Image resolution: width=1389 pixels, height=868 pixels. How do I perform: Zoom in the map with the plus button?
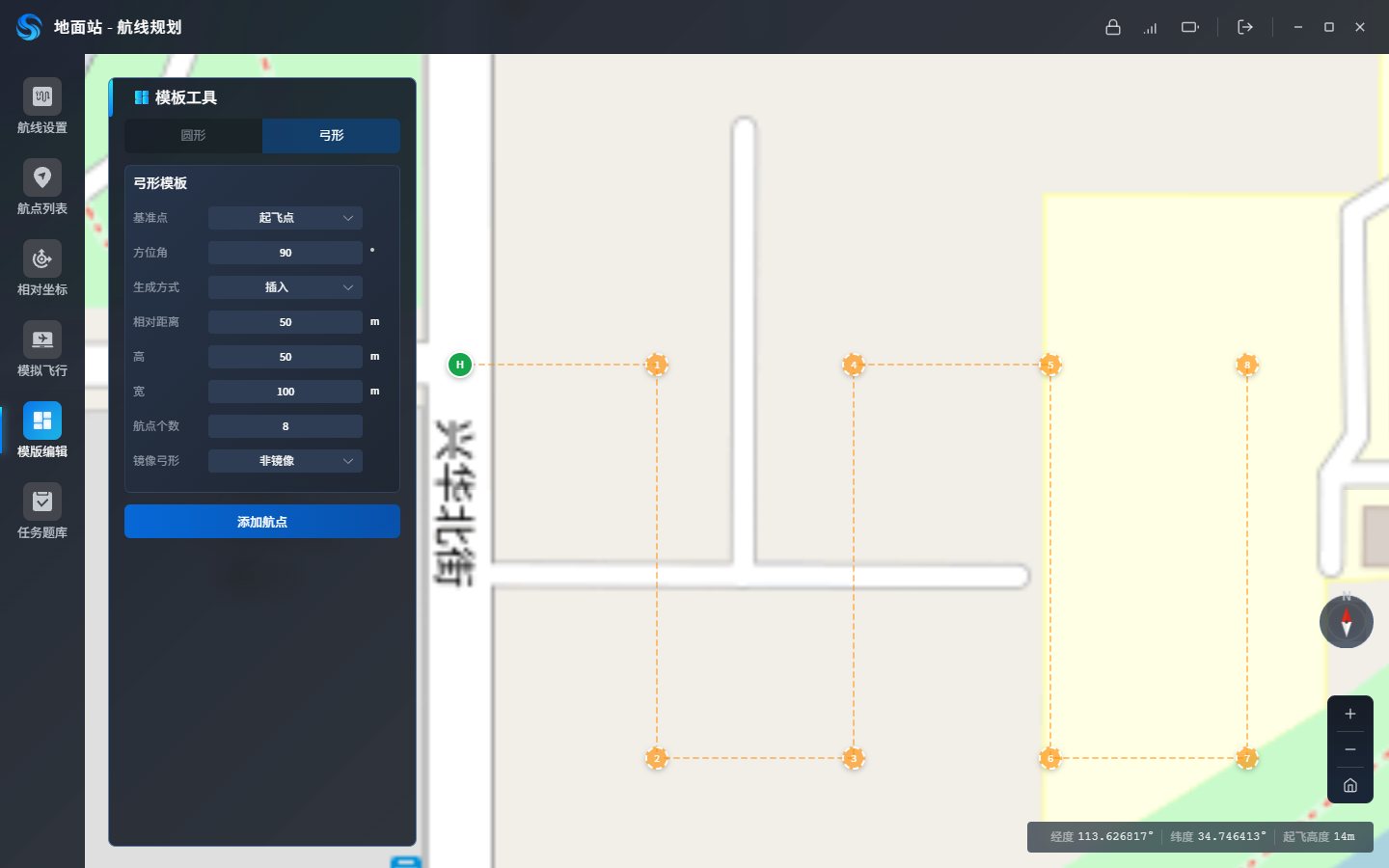point(1350,714)
